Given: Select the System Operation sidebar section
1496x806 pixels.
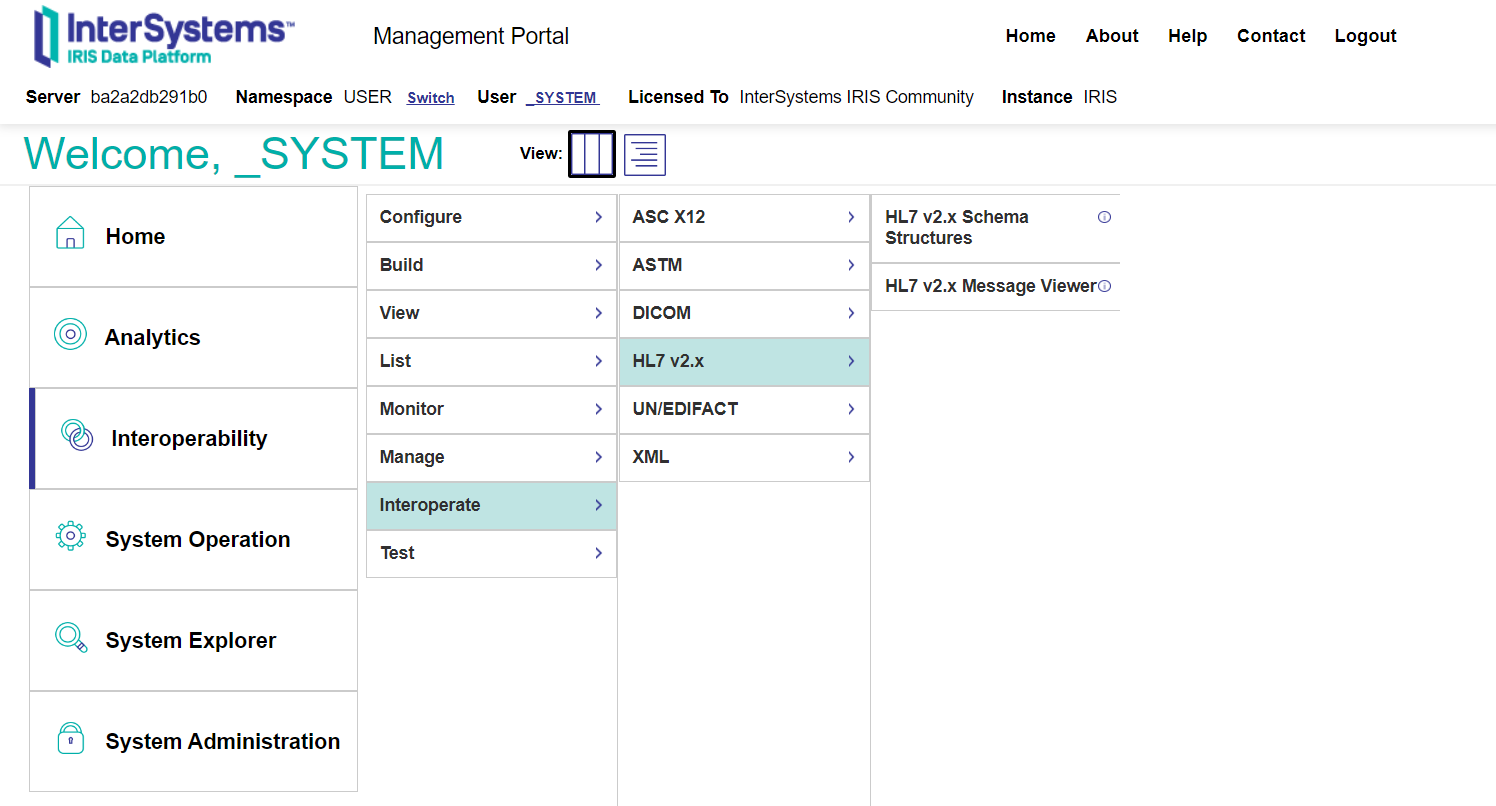Looking at the screenshot, I should (x=193, y=540).
